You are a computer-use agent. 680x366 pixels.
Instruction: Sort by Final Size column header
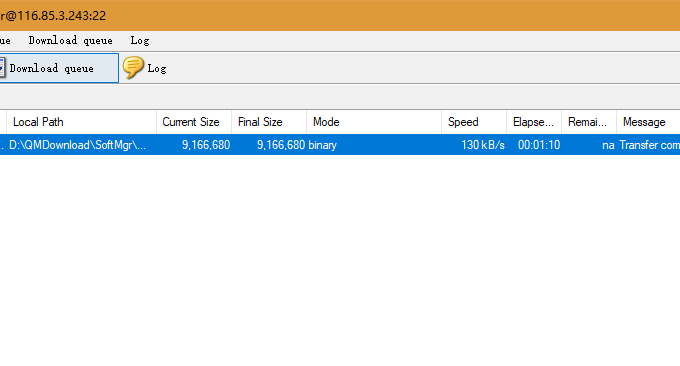[x=269, y=122]
